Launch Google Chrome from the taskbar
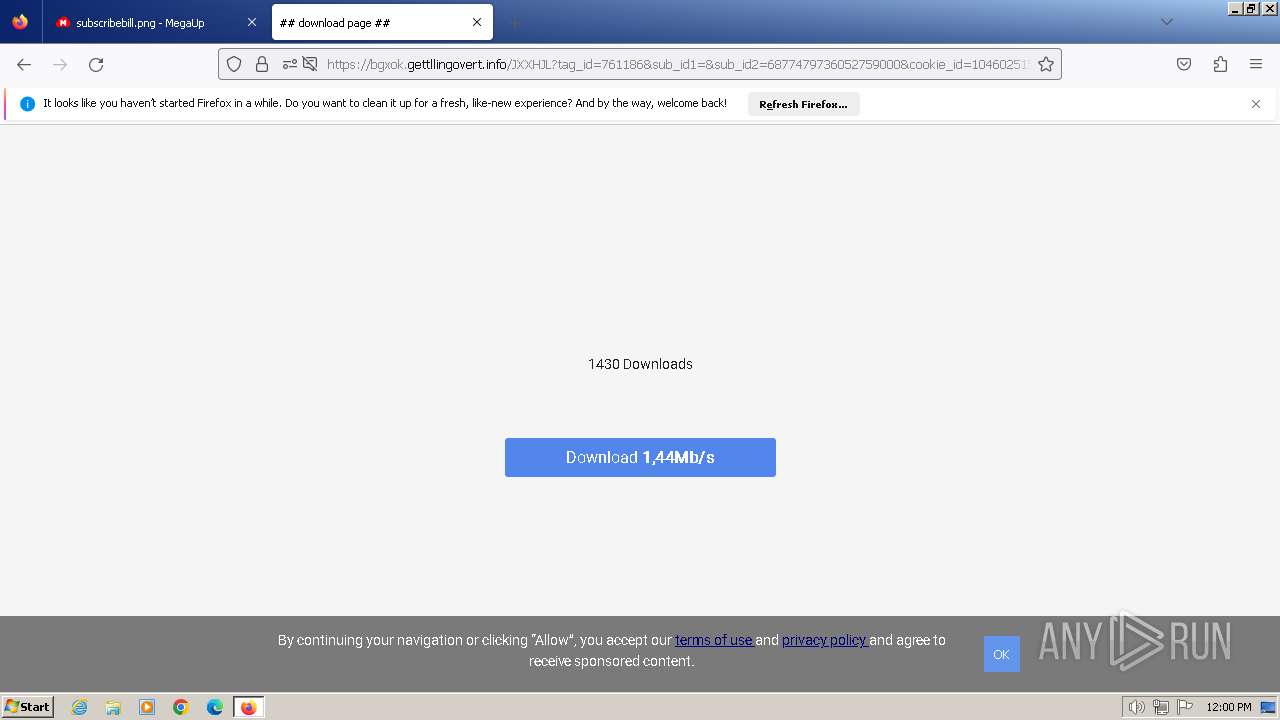Viewport: 1280px width, 720px height. point(181,707)
